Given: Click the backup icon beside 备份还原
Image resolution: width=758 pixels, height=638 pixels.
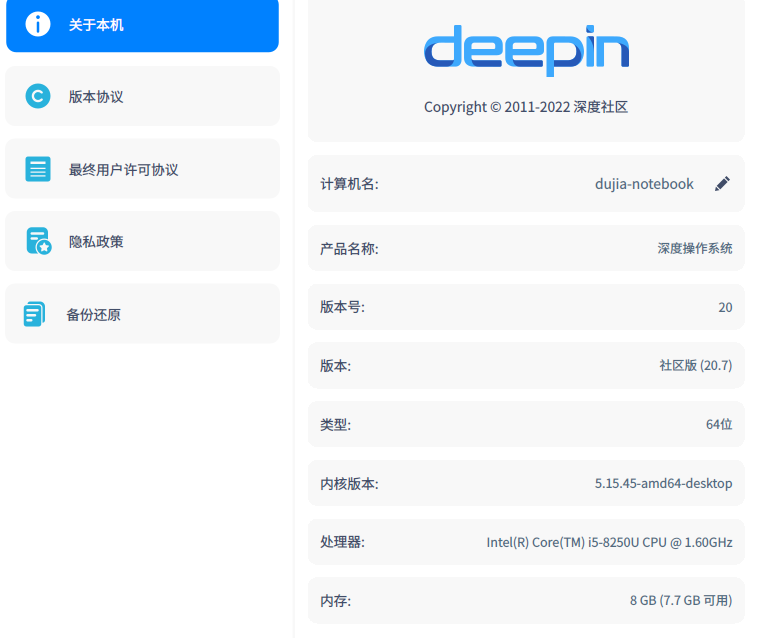Looking at the screenshot, I should [34, 314].
